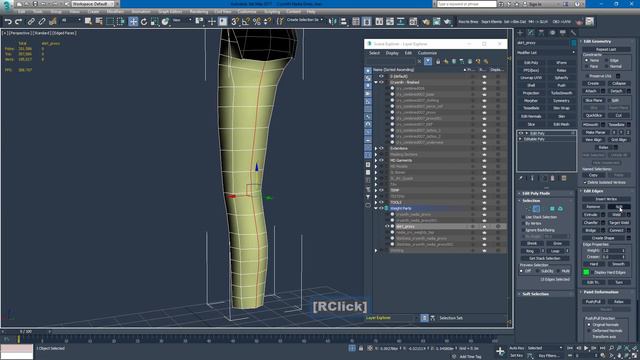
Task: Click the search keyword field in title bar
Action: (467, 4)
